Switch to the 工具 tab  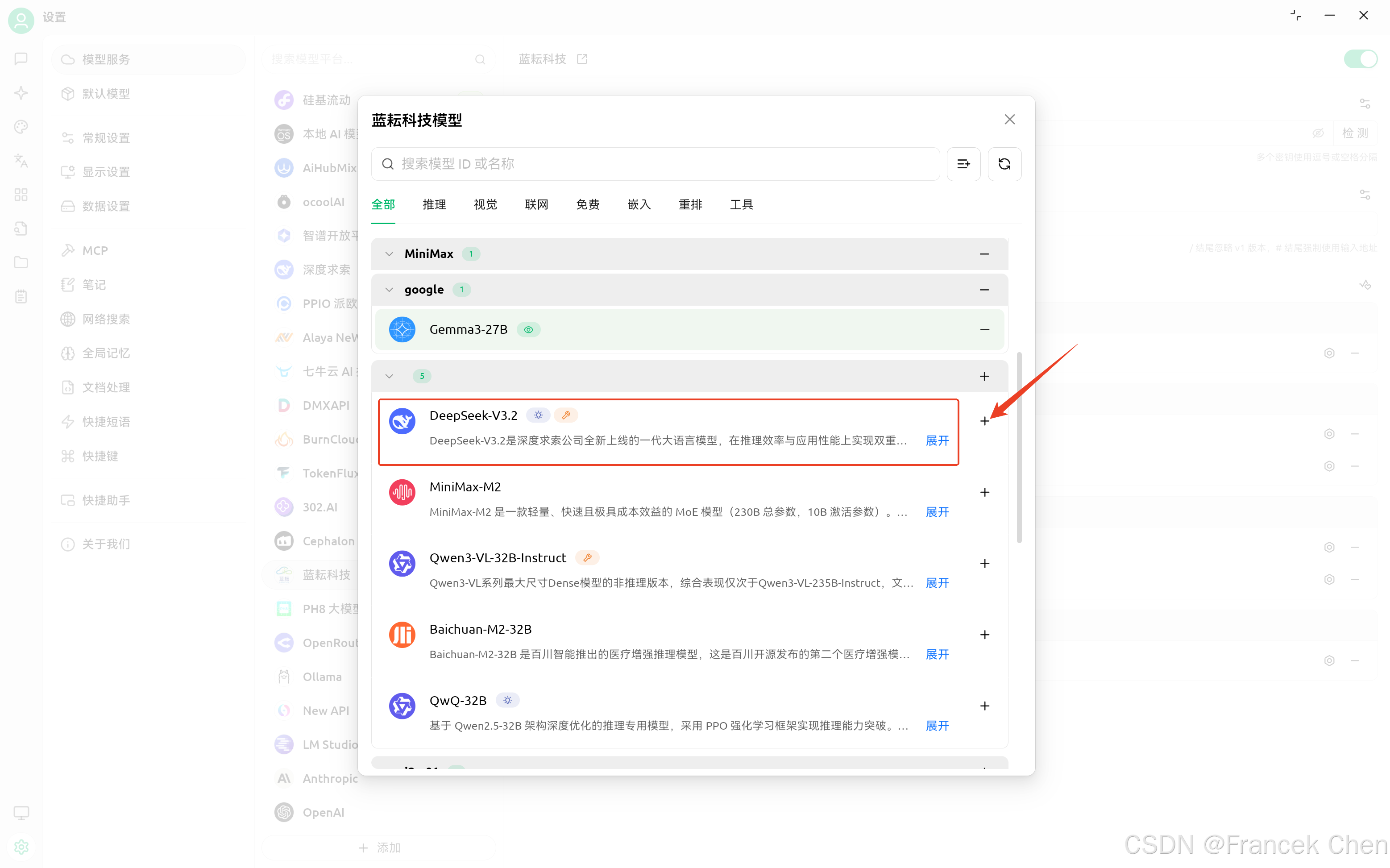742,205
